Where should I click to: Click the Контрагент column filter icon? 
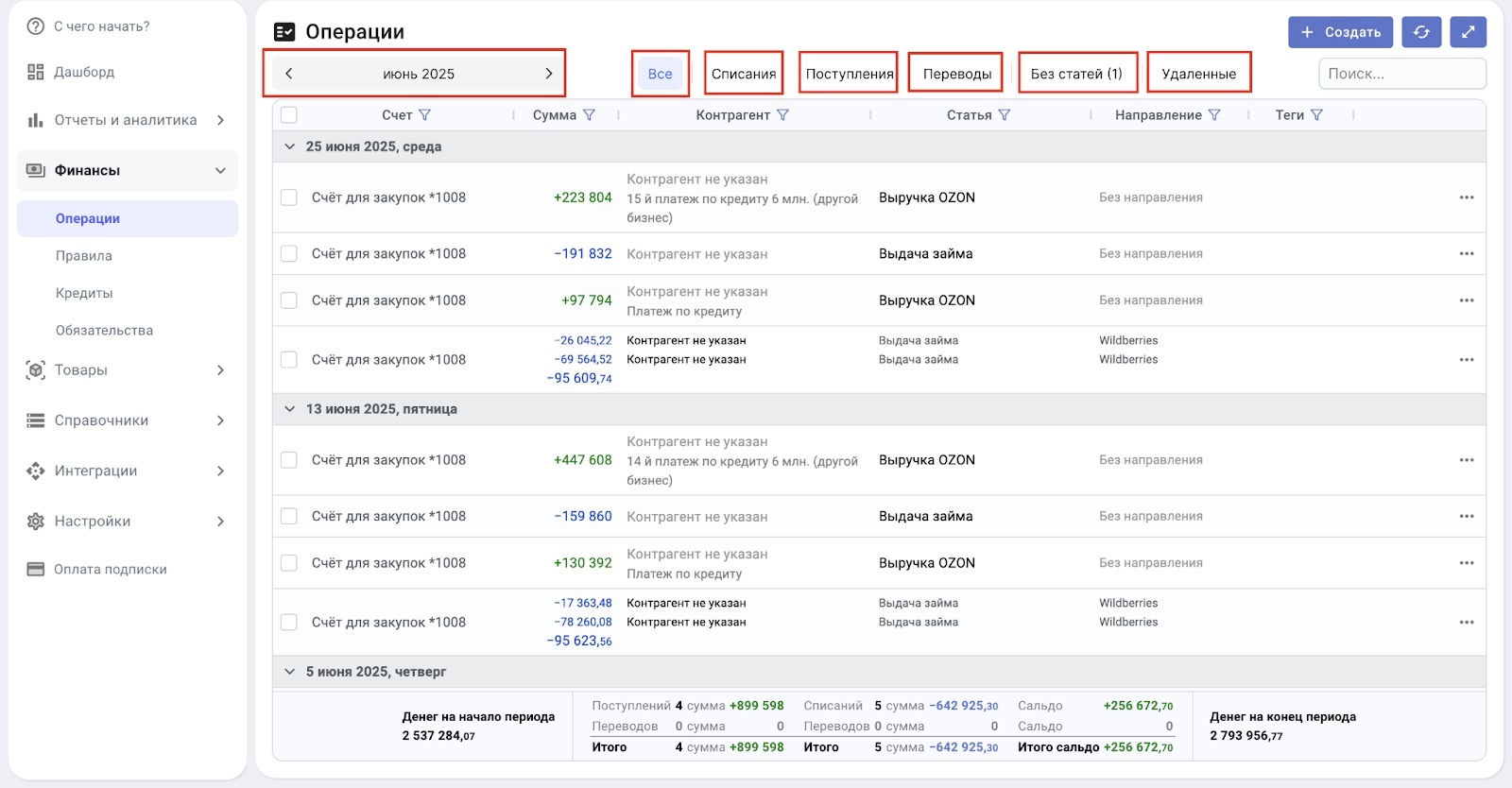(x=782, y=115)
